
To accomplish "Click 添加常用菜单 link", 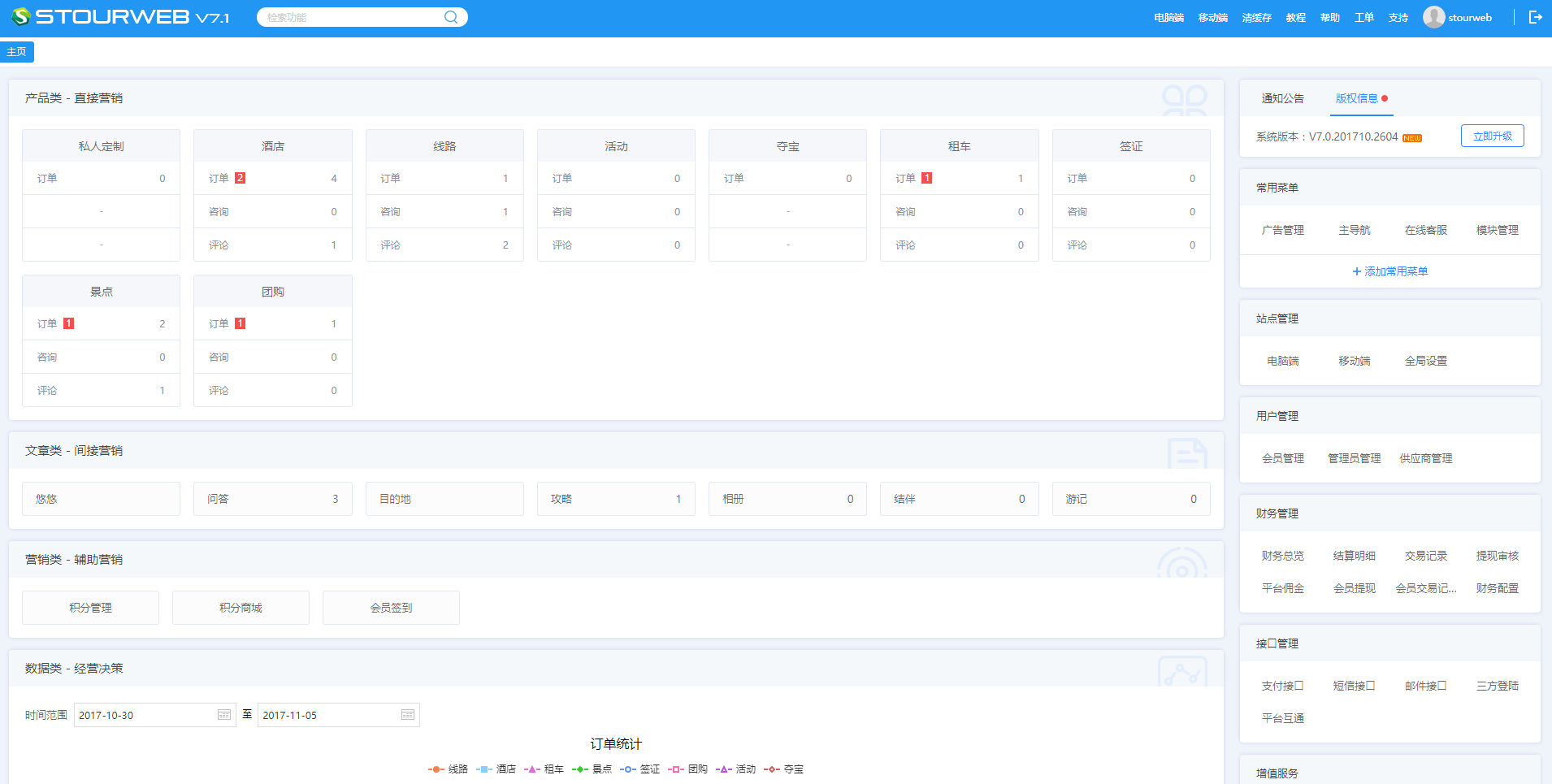I will click(x=1389, y=271).
